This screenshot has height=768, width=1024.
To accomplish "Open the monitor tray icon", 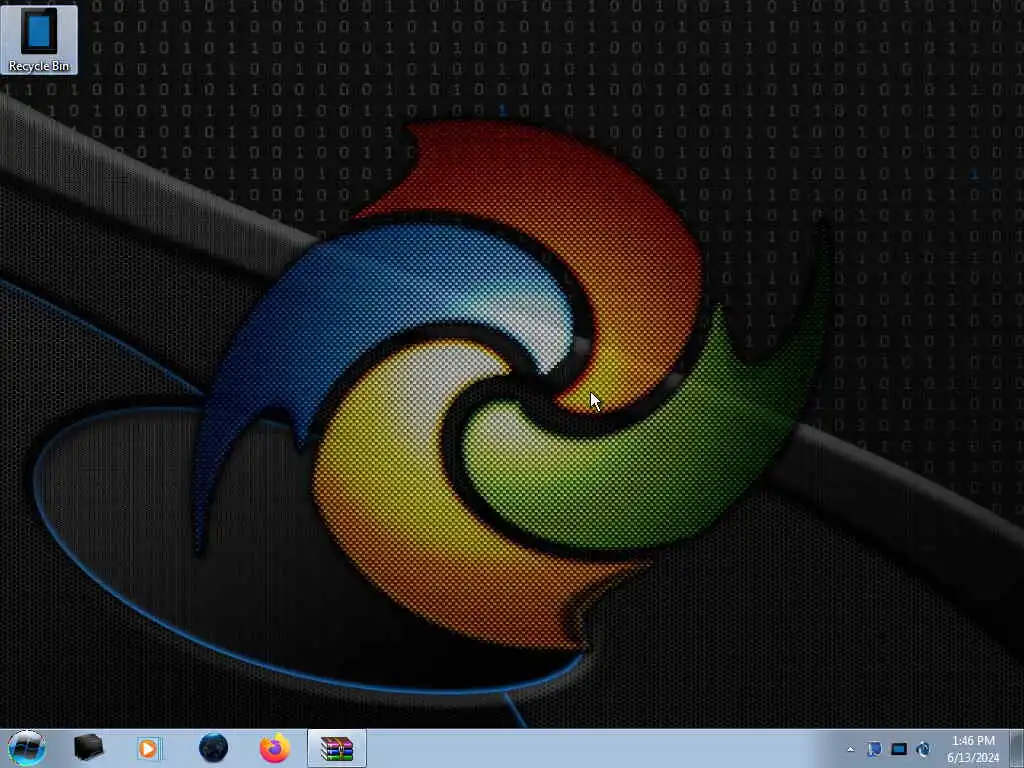I will point(899,749).
